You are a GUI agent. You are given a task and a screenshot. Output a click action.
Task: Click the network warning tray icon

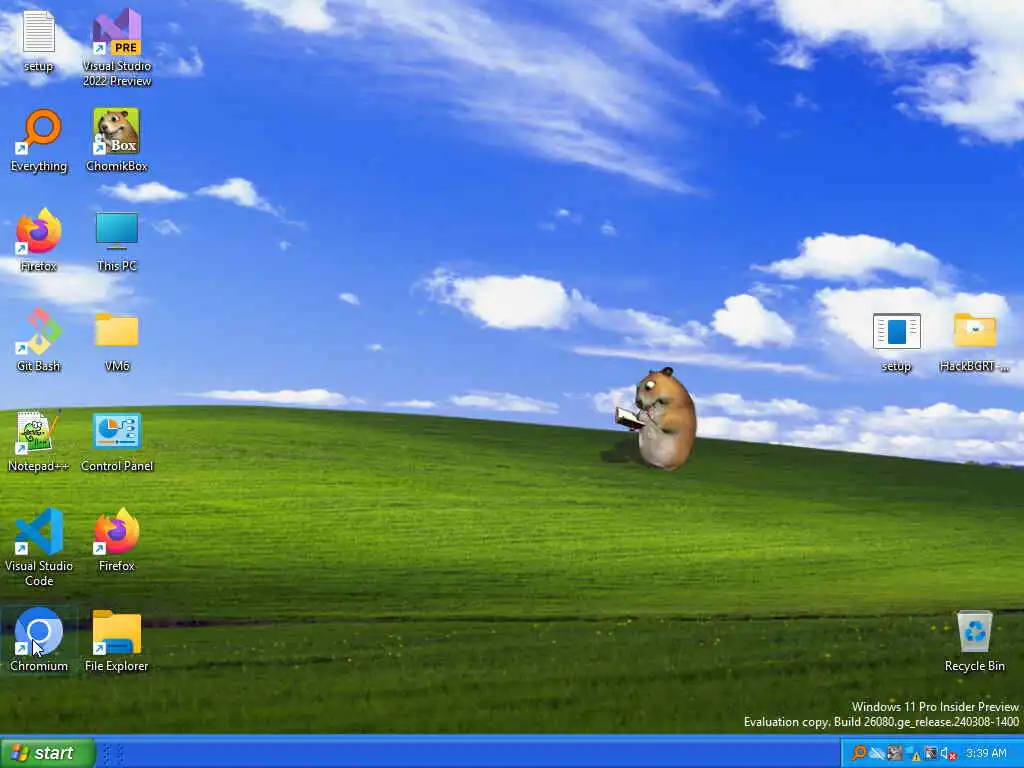coord(912,754)
